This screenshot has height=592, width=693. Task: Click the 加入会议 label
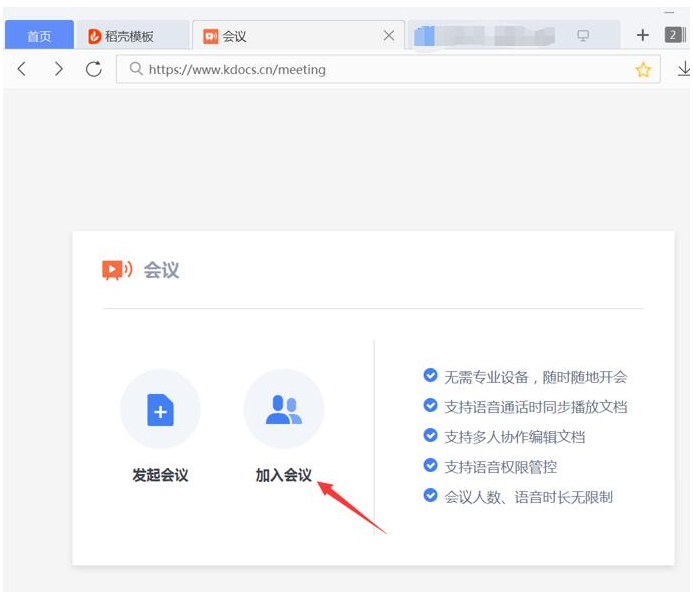coord(284,475)
